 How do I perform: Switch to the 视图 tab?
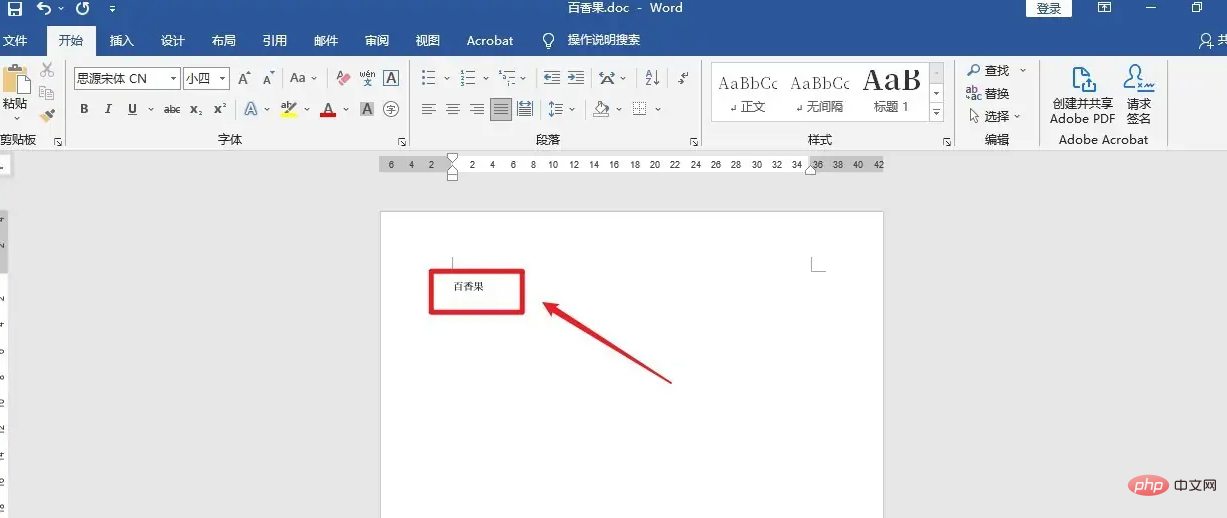click(x=428, y=40)
